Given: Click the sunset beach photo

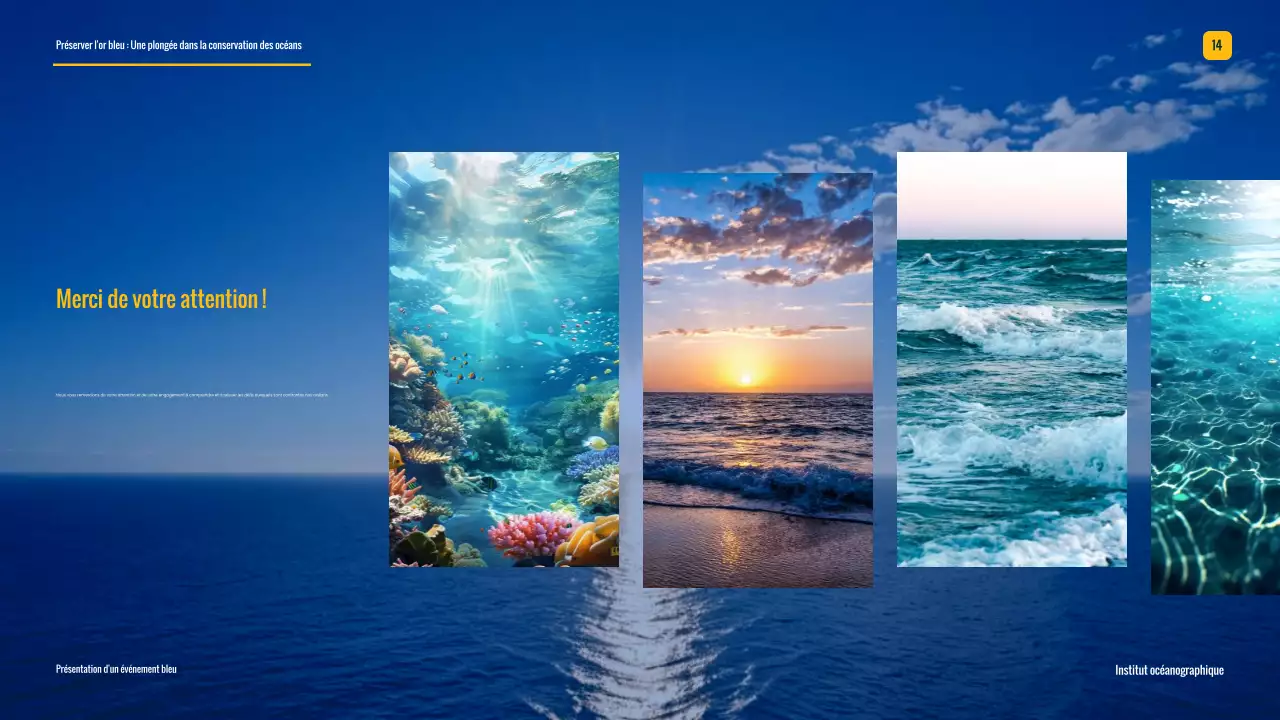Looking at the screenshot, I should 758,380.
